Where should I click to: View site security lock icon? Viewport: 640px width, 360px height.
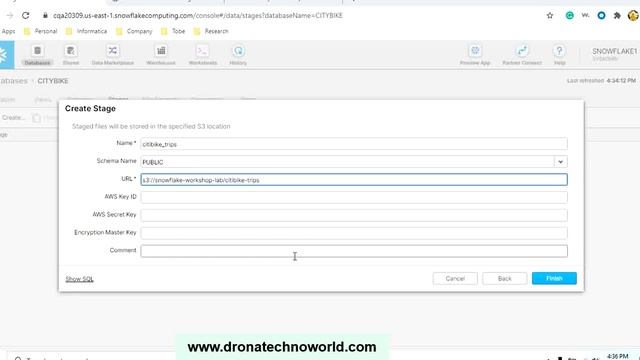click(x=45, y=16)
